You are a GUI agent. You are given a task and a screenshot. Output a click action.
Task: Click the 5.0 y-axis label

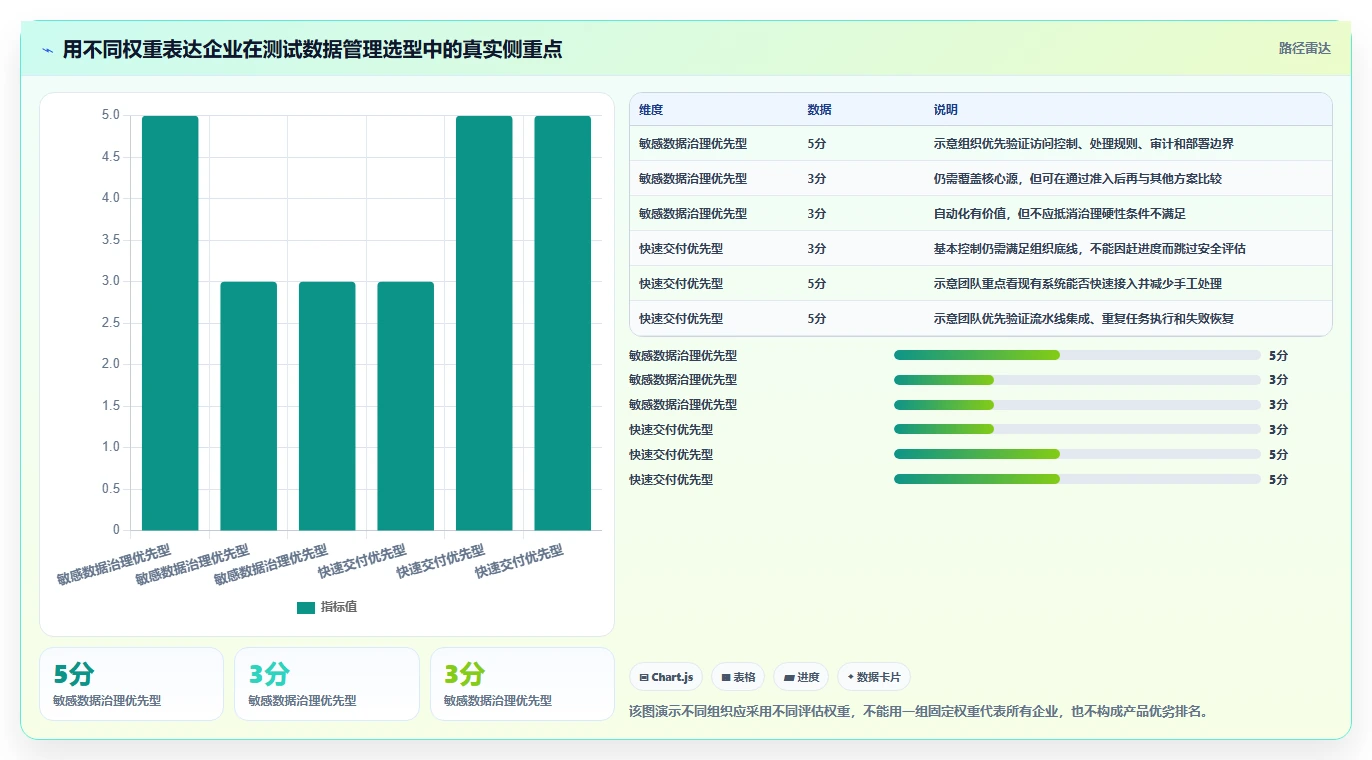point(110,115)
